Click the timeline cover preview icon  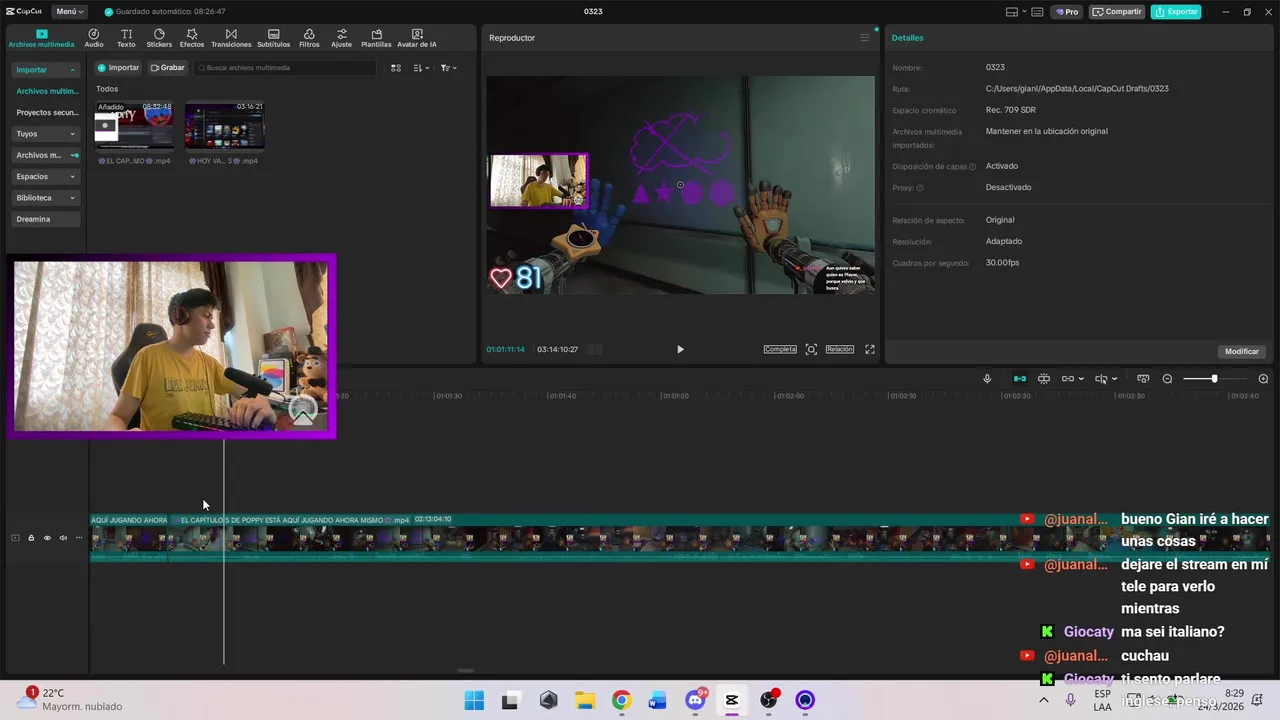(x=1143, y=379)
